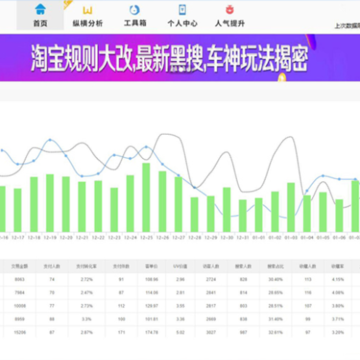The width and height of the screenshot is (360, 360).
Task: Click the 171 table cell
Action: pyautogui.click(x=121, y=332)
